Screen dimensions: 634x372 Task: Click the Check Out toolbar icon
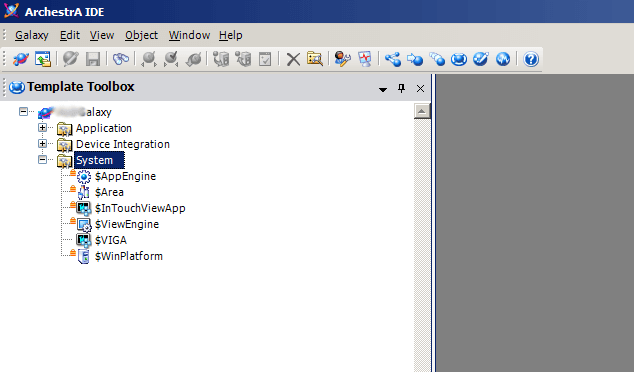(149, 59)
